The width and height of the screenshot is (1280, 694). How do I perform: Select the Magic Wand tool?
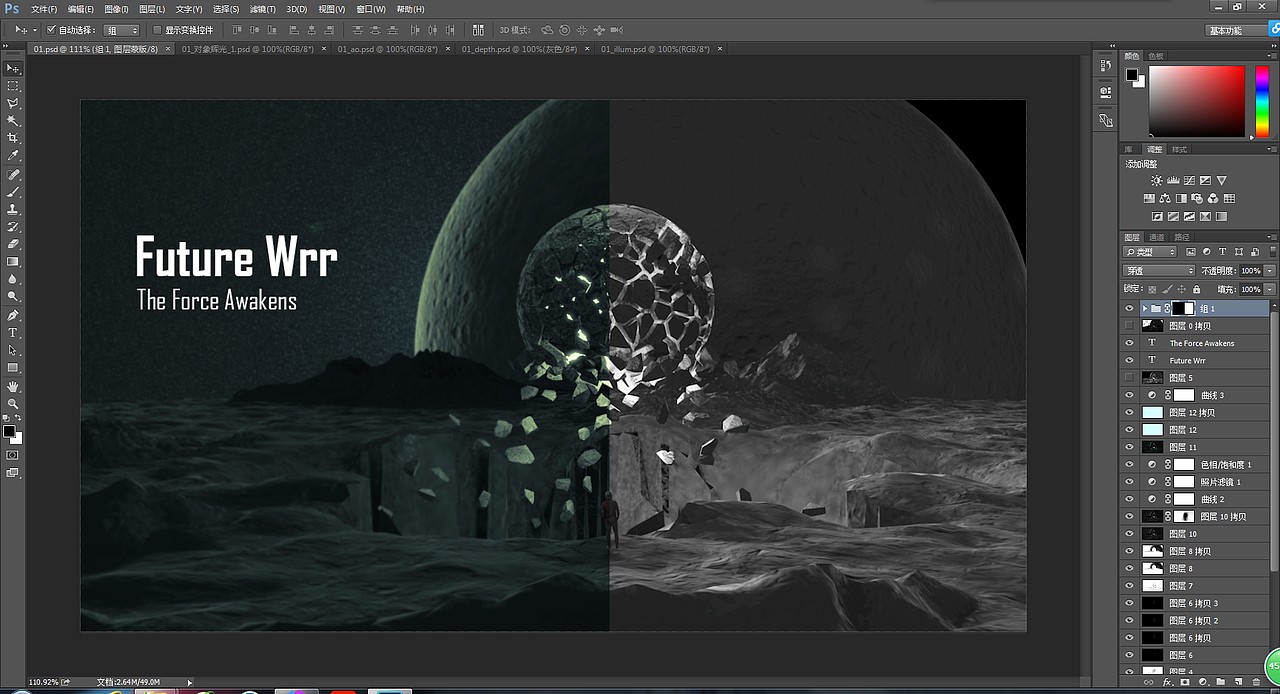tap(13, 120)
